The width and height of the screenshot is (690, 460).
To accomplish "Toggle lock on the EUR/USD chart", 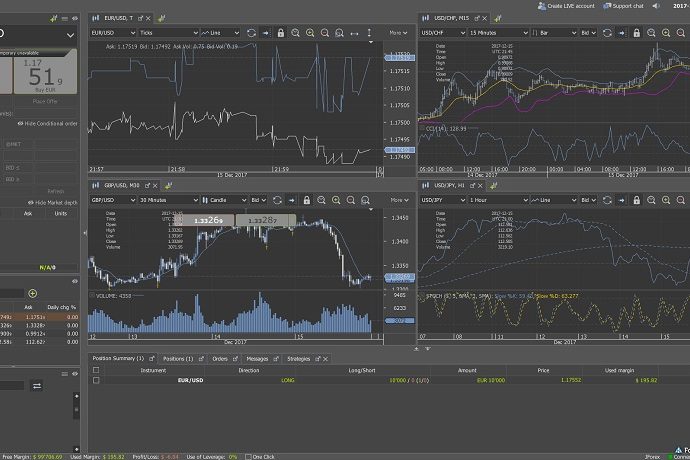I will (x=281, y=33).
